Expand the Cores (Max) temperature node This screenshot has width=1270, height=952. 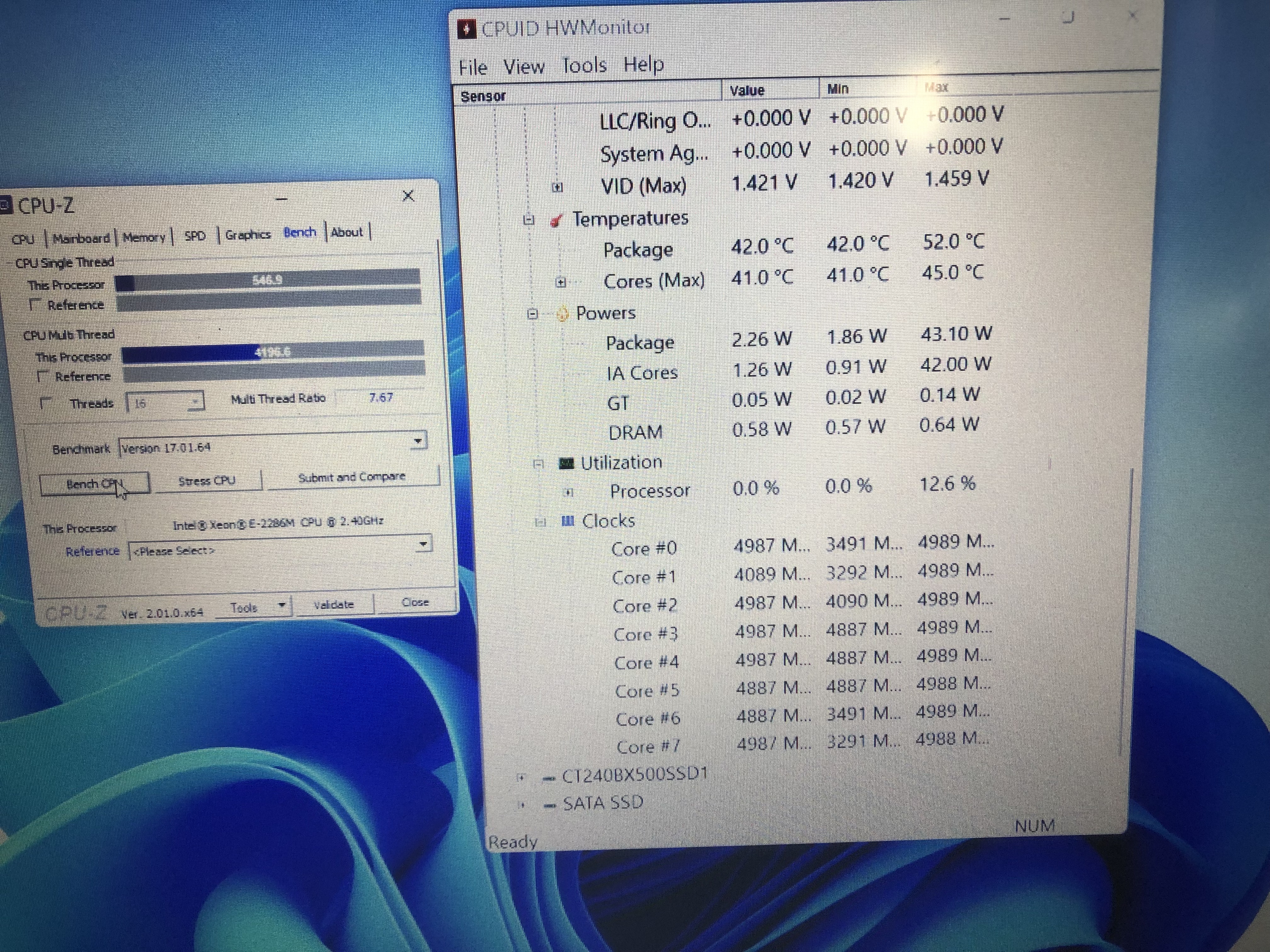point(561,282)
